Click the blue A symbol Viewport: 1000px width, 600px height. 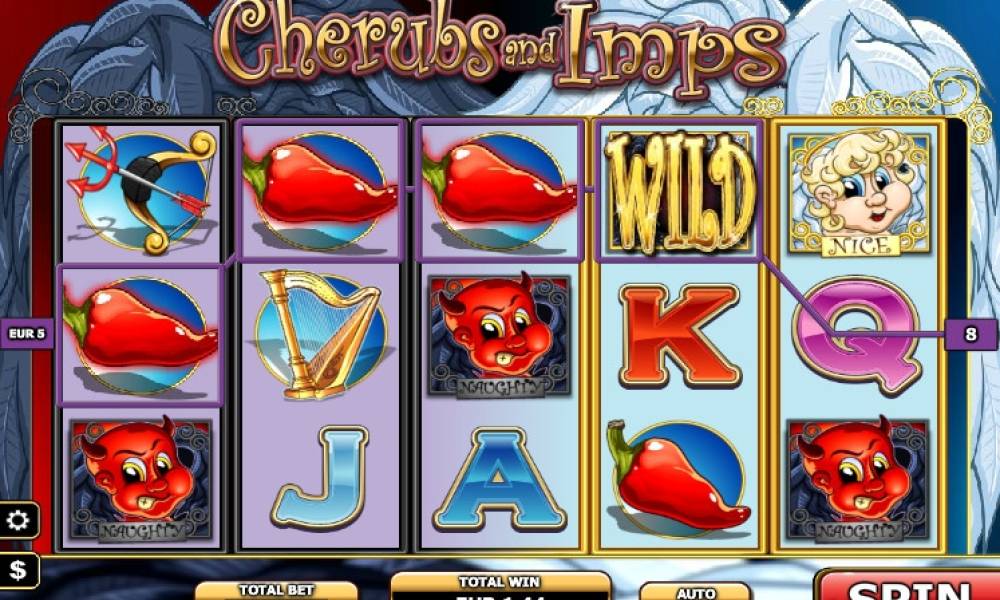[x=499, y=479]
